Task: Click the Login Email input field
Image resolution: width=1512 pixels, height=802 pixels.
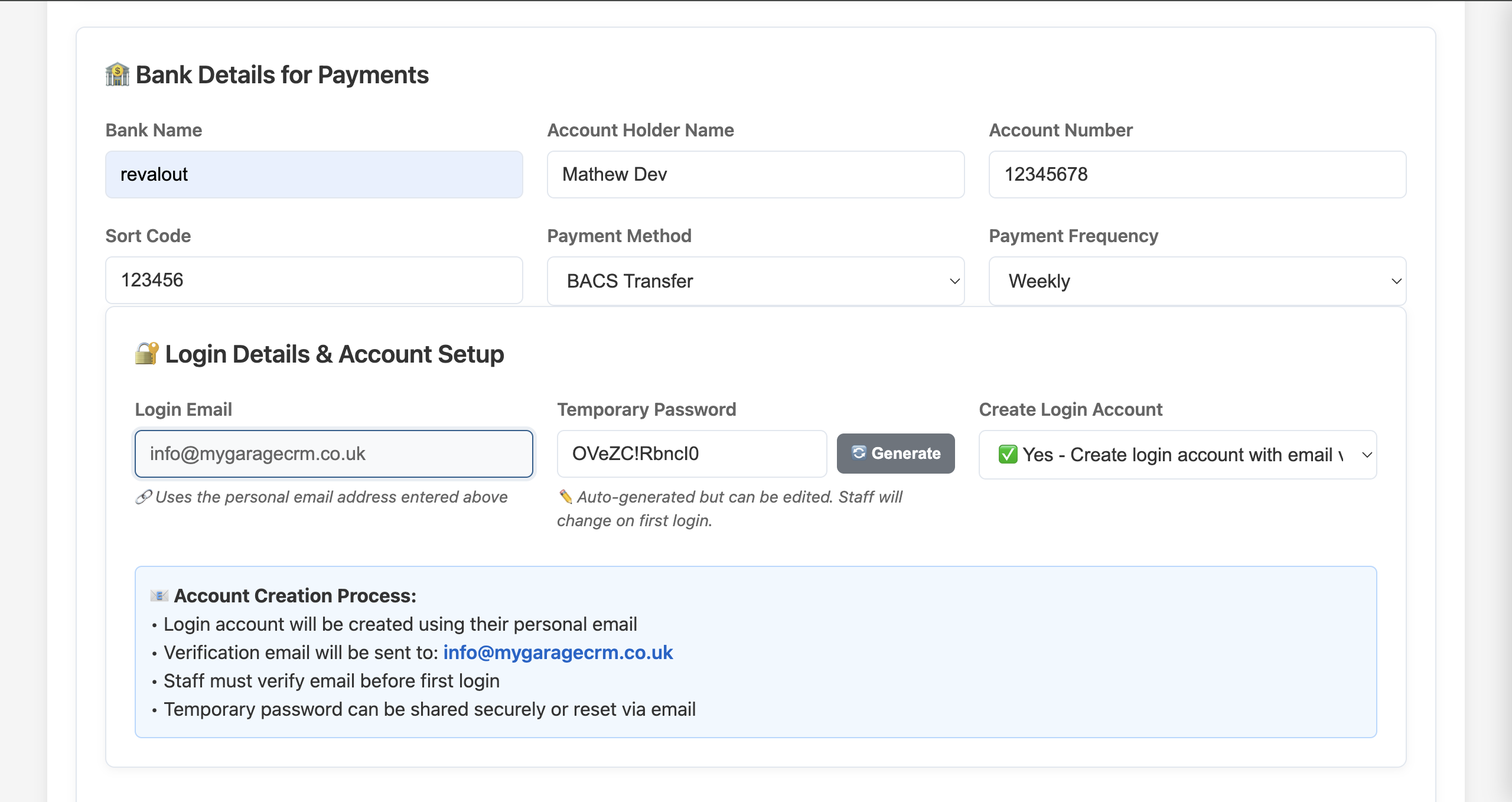Action: 334,454
